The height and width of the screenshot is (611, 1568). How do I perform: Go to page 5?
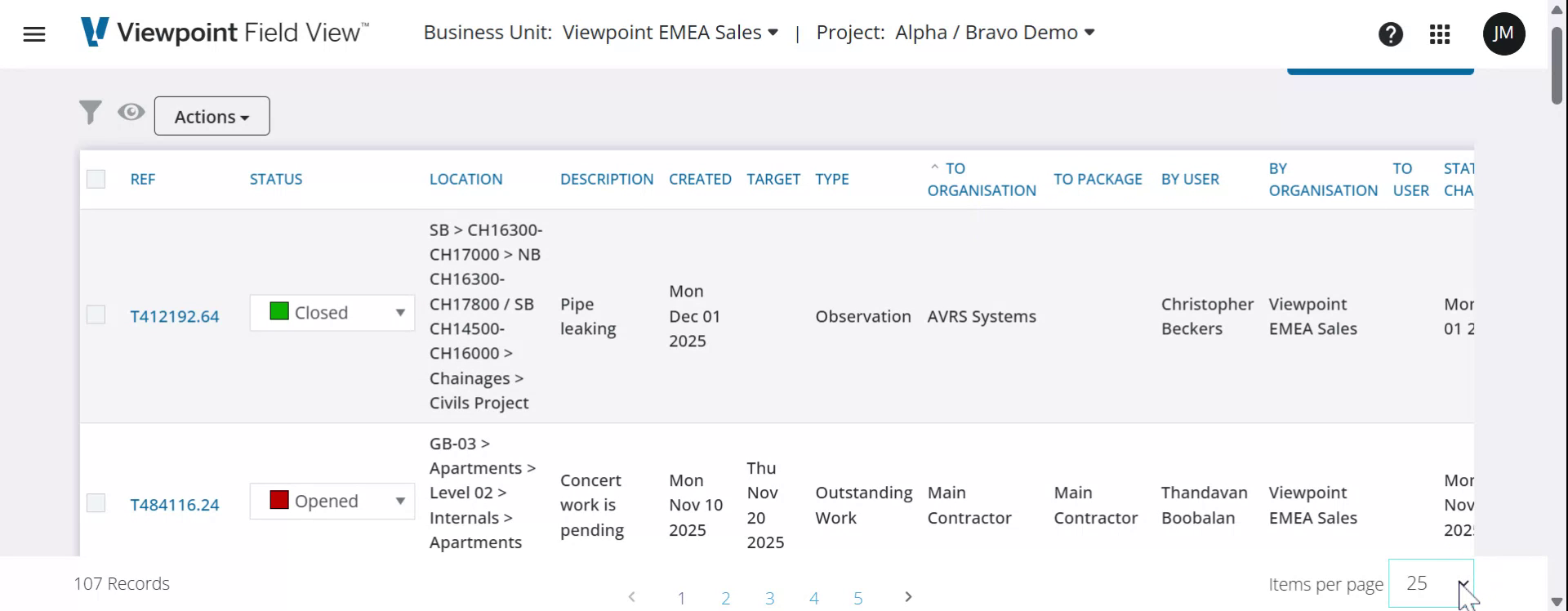[x=858, y=599]
